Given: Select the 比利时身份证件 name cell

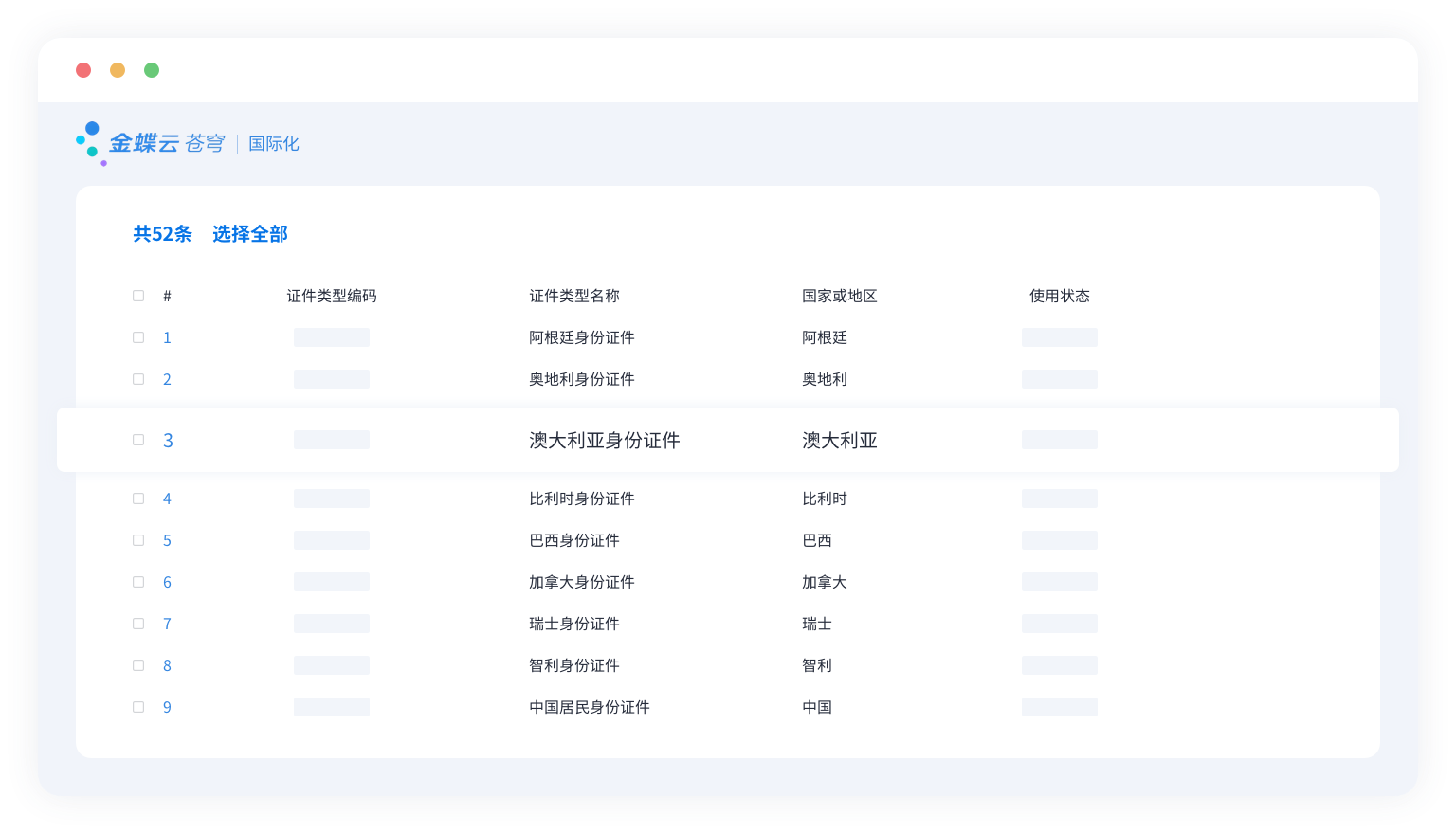Looking at the screenshot, I should (582, 499).
